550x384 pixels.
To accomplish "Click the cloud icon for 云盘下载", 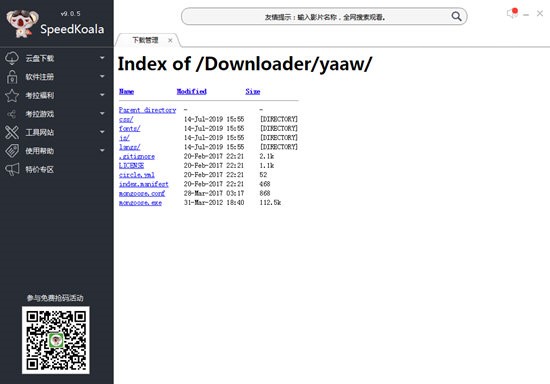I will pos(12,58).
